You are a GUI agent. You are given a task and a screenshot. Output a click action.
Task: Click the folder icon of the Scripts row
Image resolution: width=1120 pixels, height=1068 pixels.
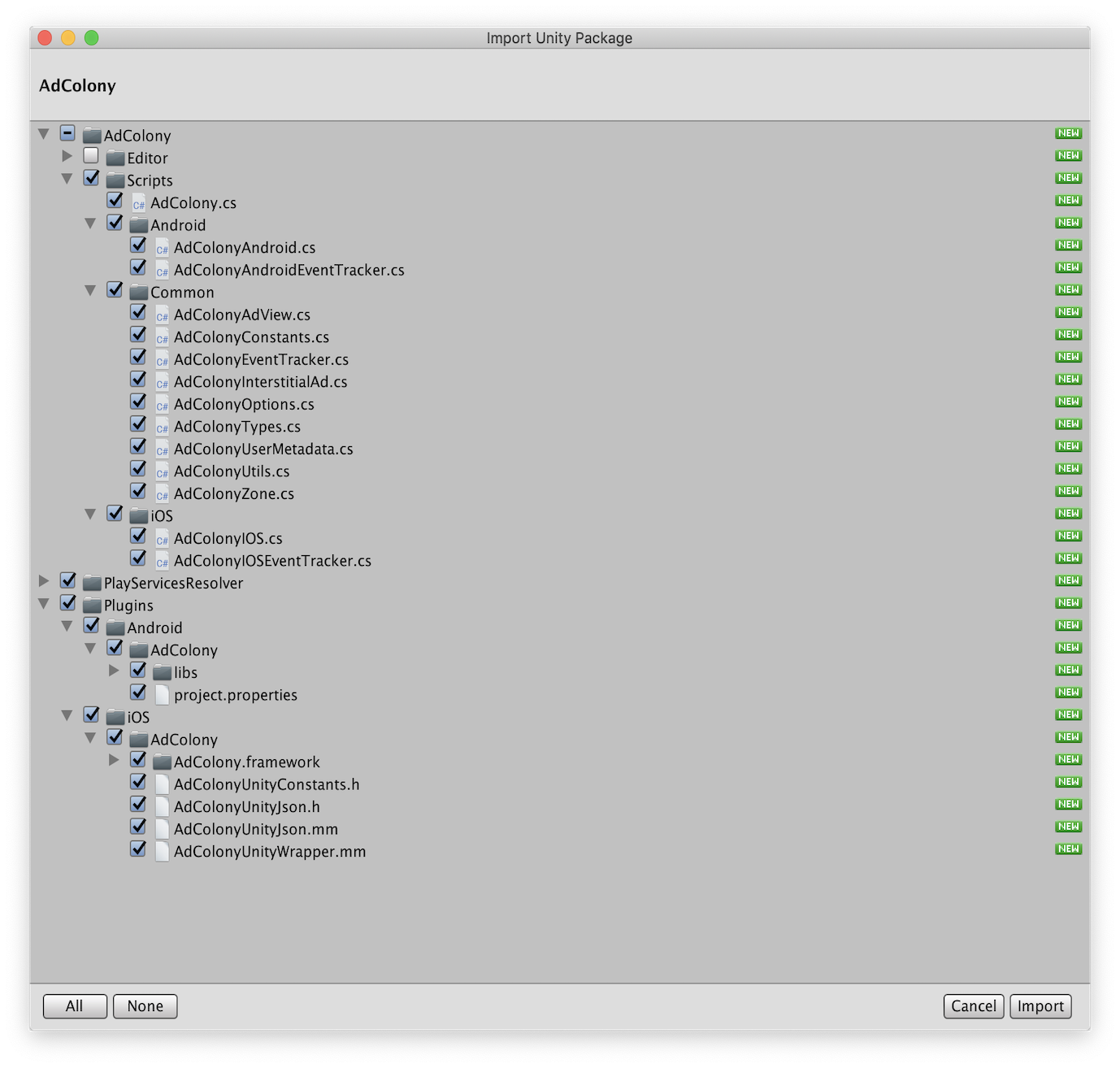pos(115,180)
